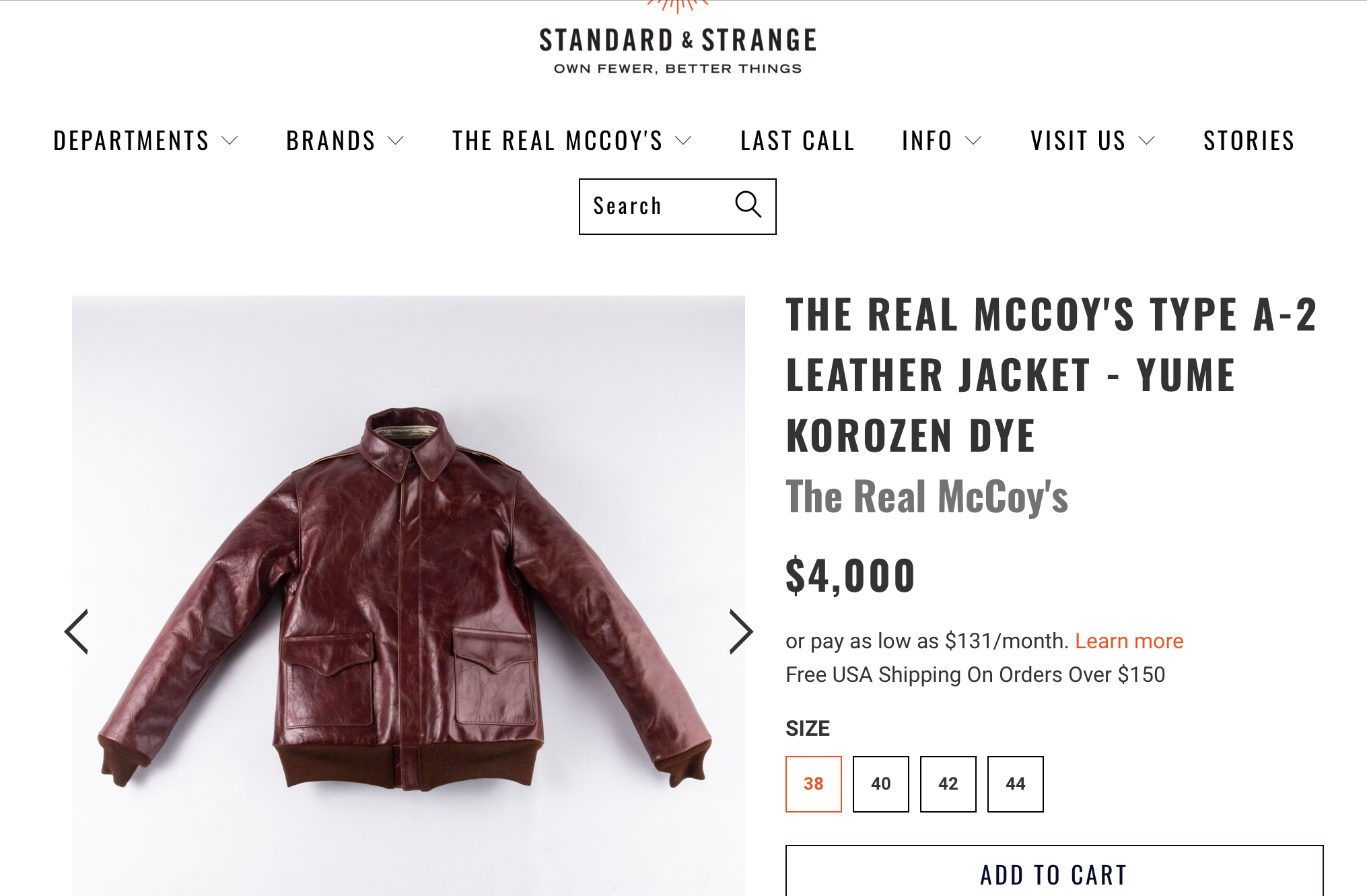
Task: Show the previous product image arrow
Action: 77,631
